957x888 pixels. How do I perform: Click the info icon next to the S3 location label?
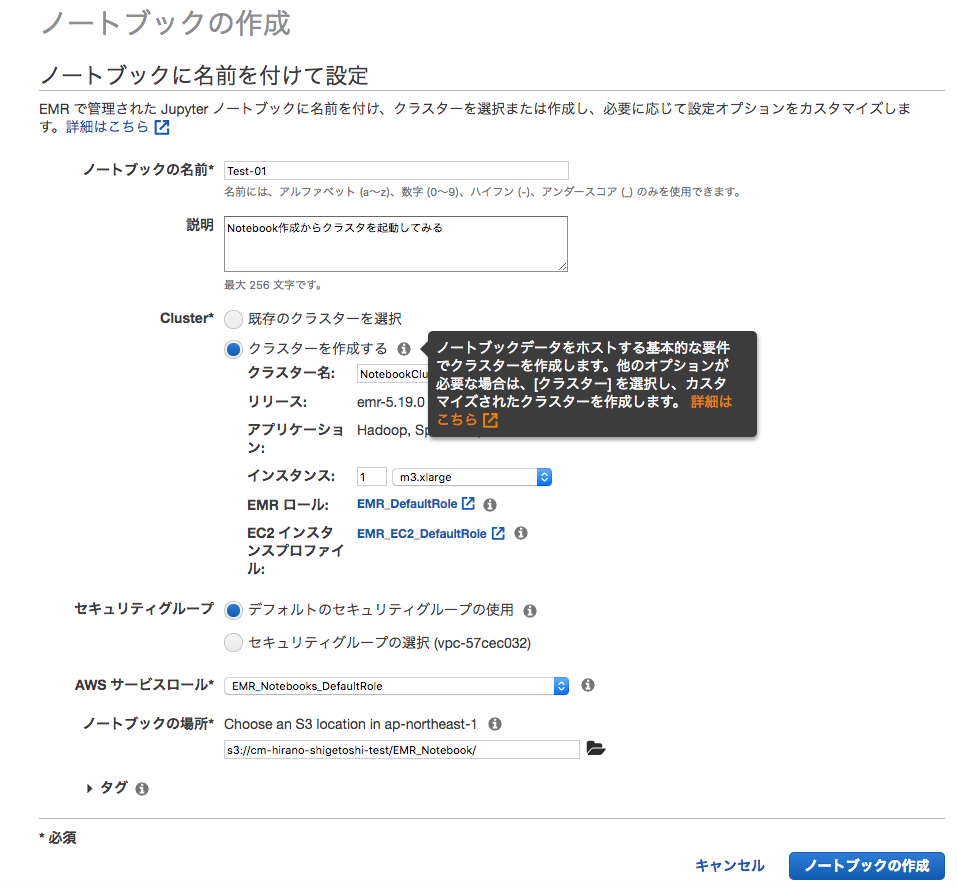click(494, 723)
